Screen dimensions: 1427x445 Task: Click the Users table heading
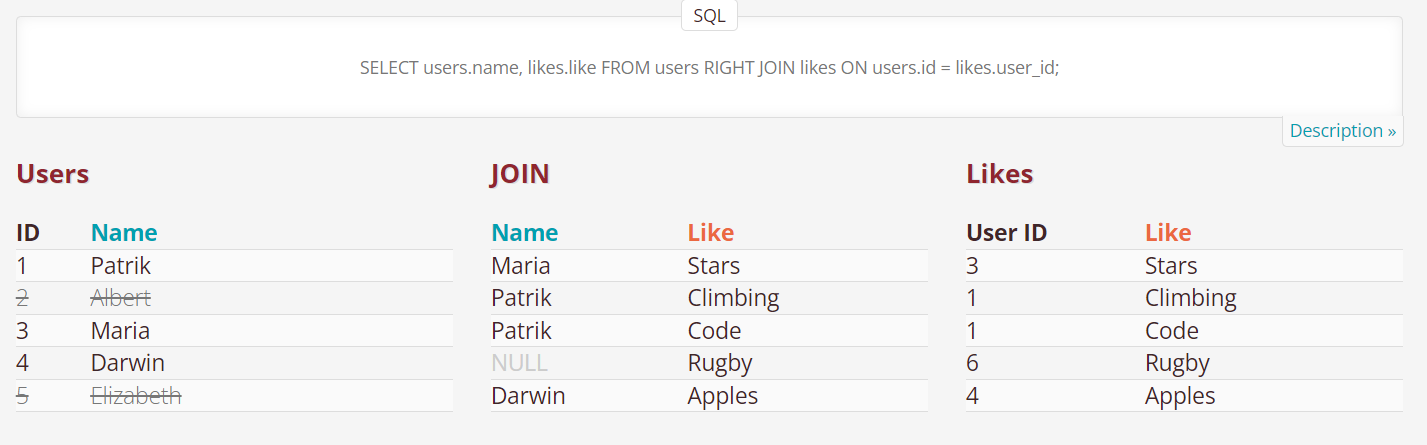(53, 174)
